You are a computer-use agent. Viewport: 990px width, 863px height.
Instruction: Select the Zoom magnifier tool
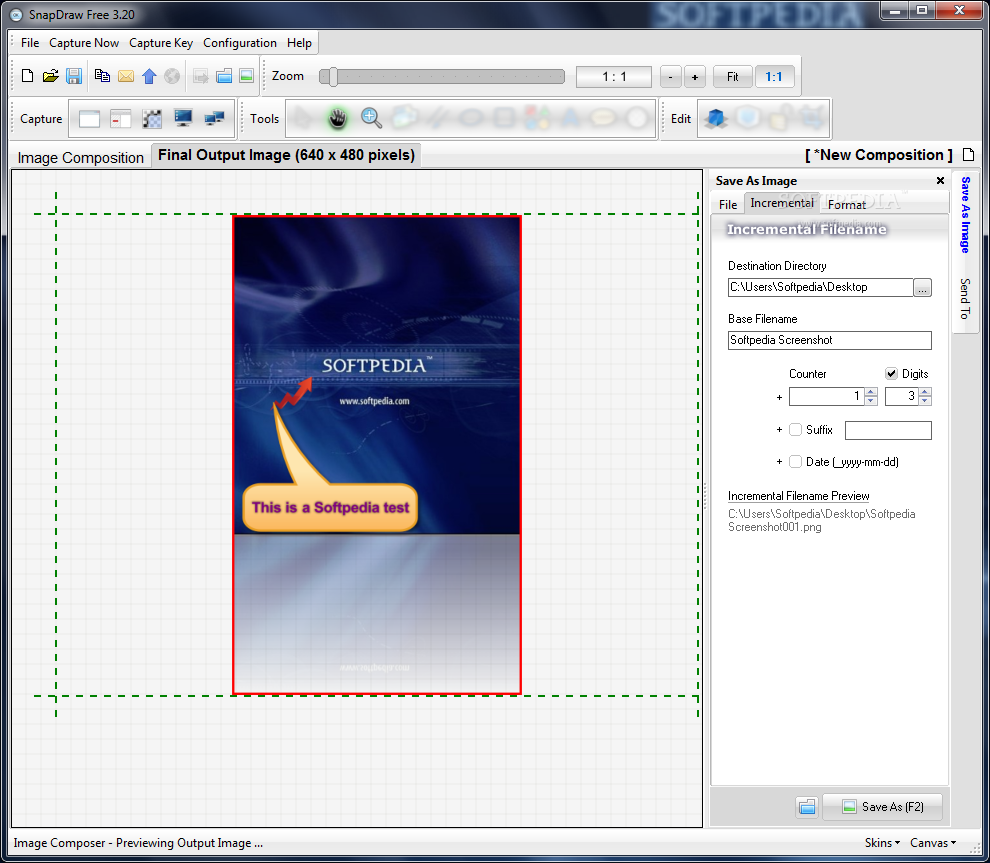[x=371, y=118]
